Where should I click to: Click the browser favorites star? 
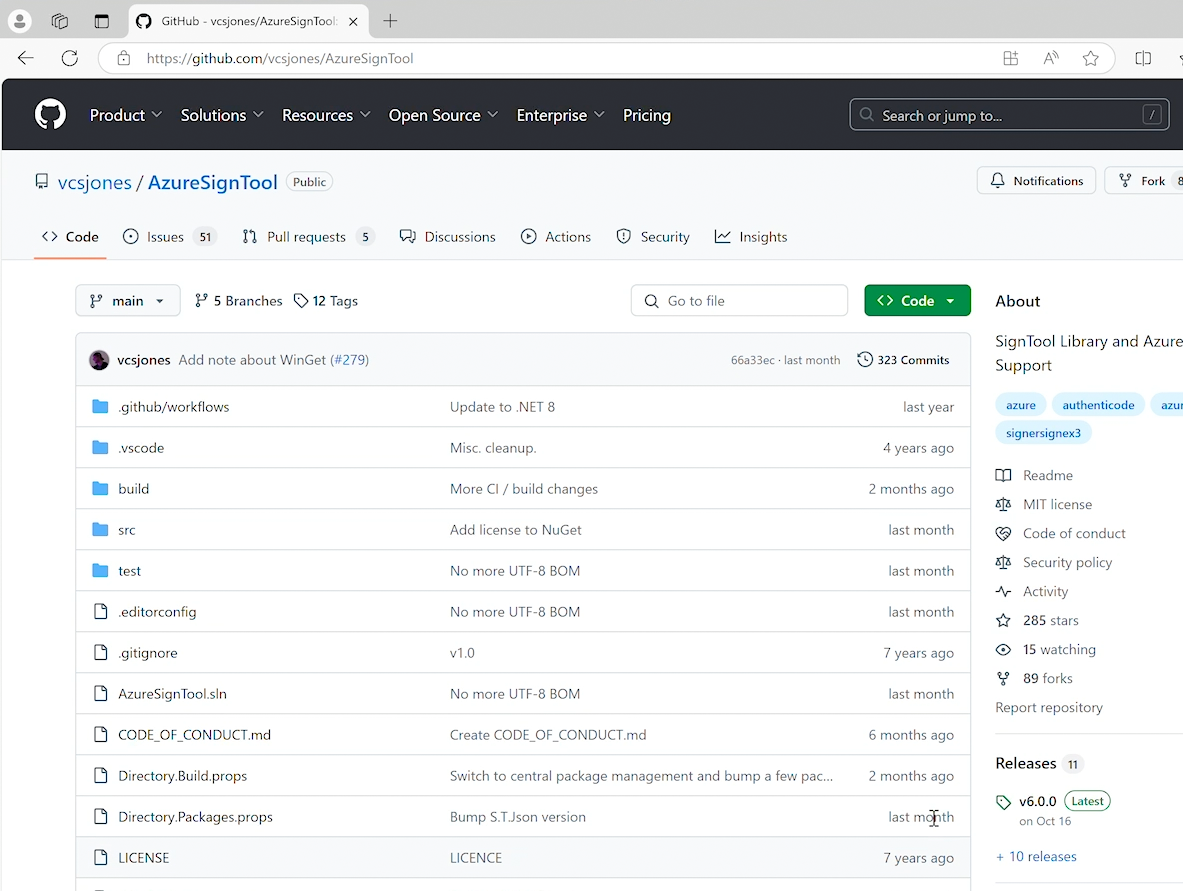click(x=1091, y=58)
